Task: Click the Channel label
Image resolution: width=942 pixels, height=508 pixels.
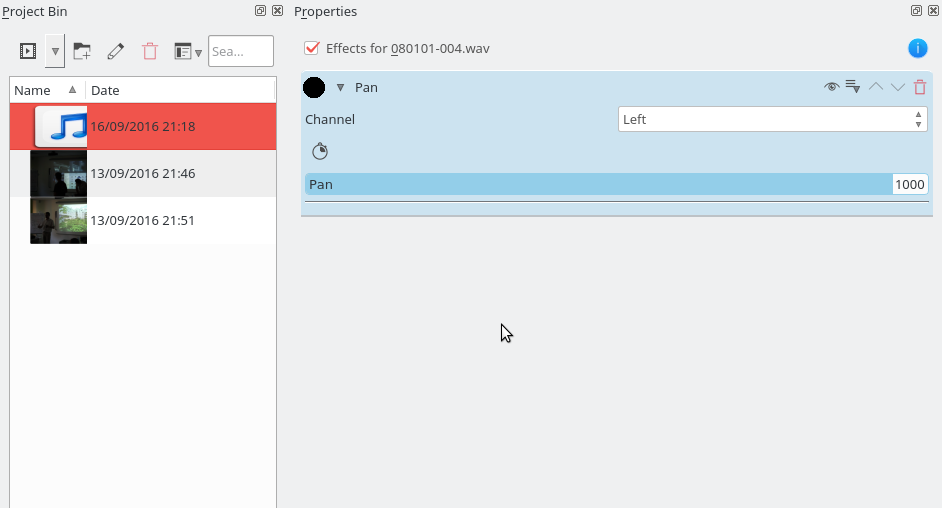Action: click(x=330, y=119)
